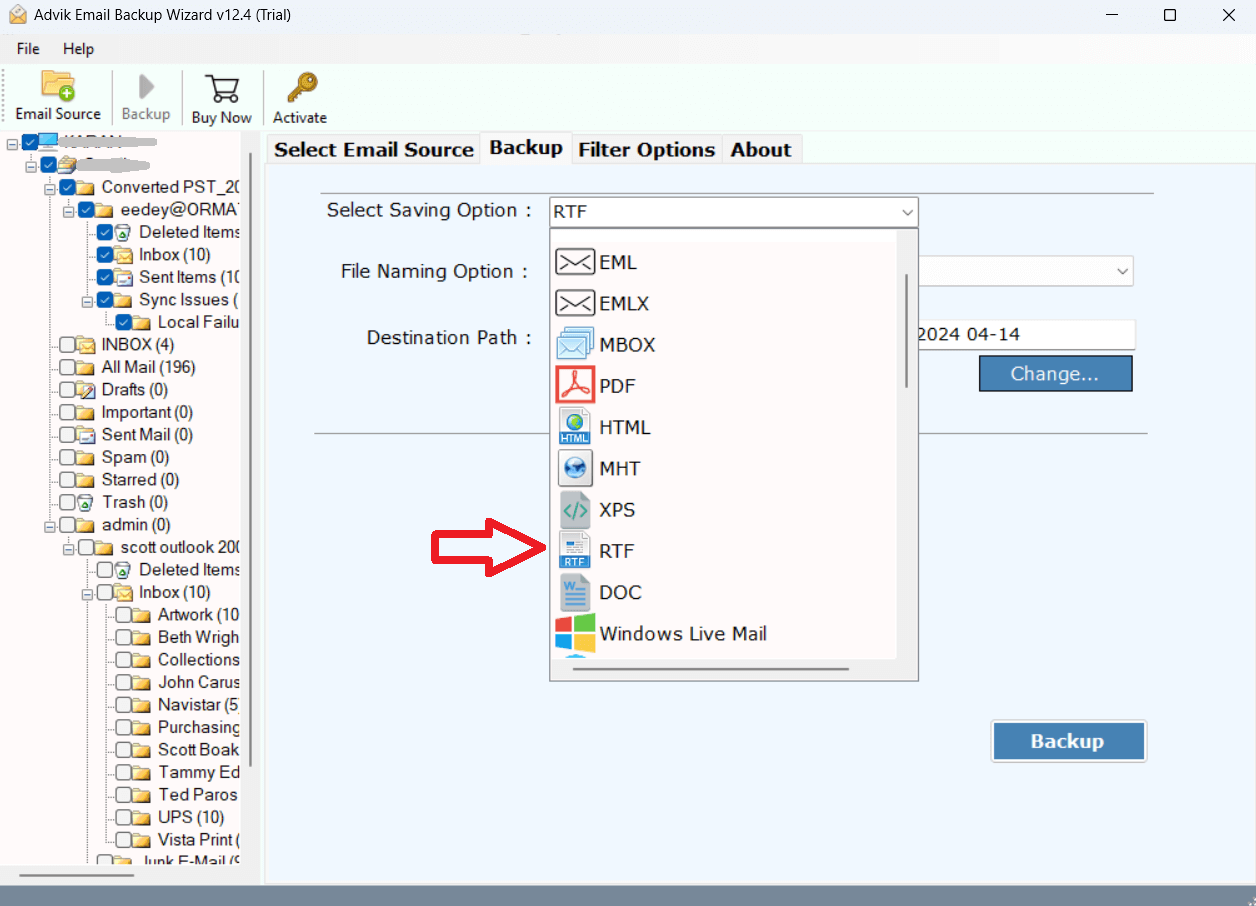Click the Sent Mail (0) folder icon
Viewport: 1256px width, 906px height.
(x=87, y=435)
